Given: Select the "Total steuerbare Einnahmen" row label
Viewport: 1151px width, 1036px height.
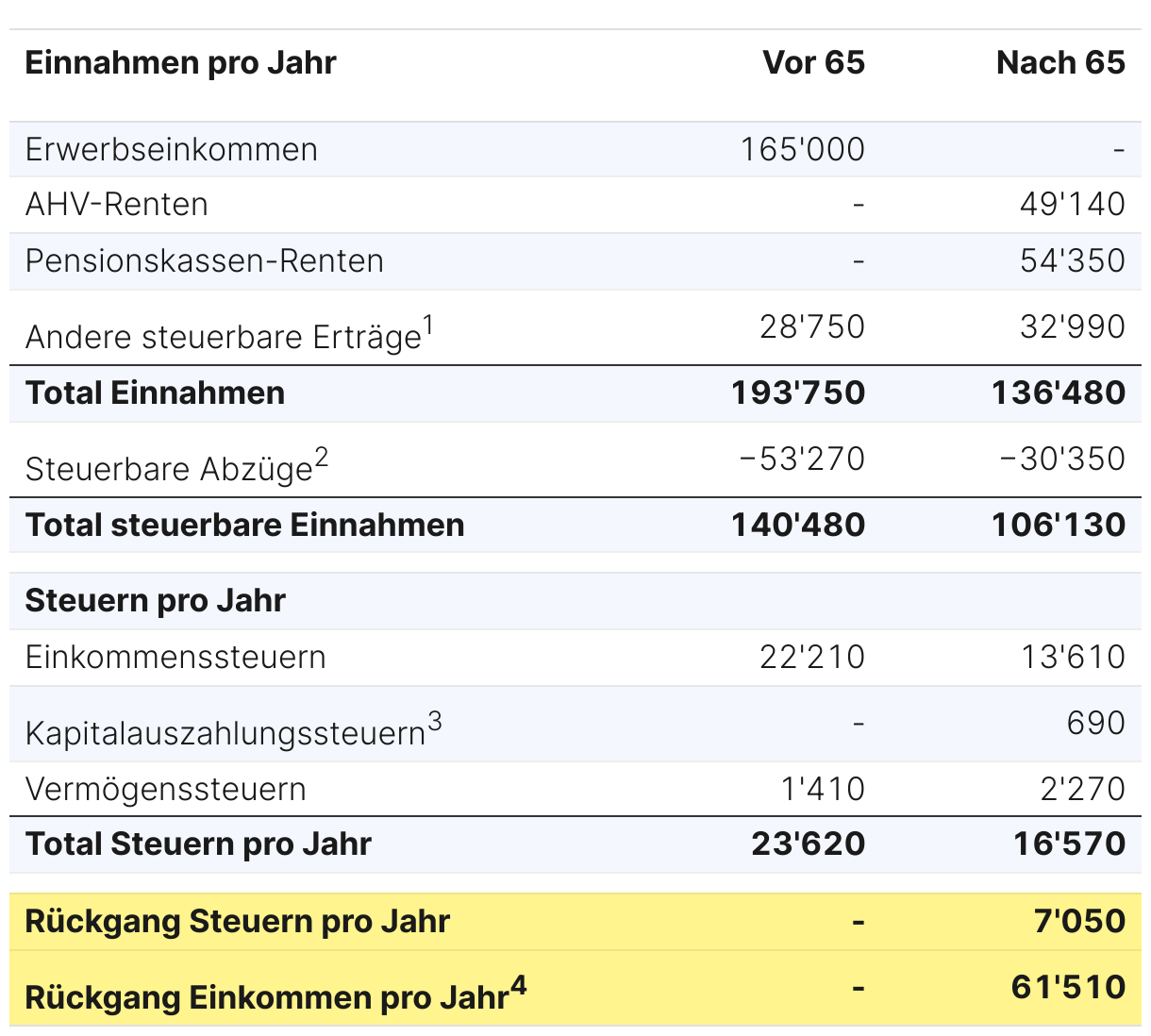Looking at the screenshot, I should [244, 525].
